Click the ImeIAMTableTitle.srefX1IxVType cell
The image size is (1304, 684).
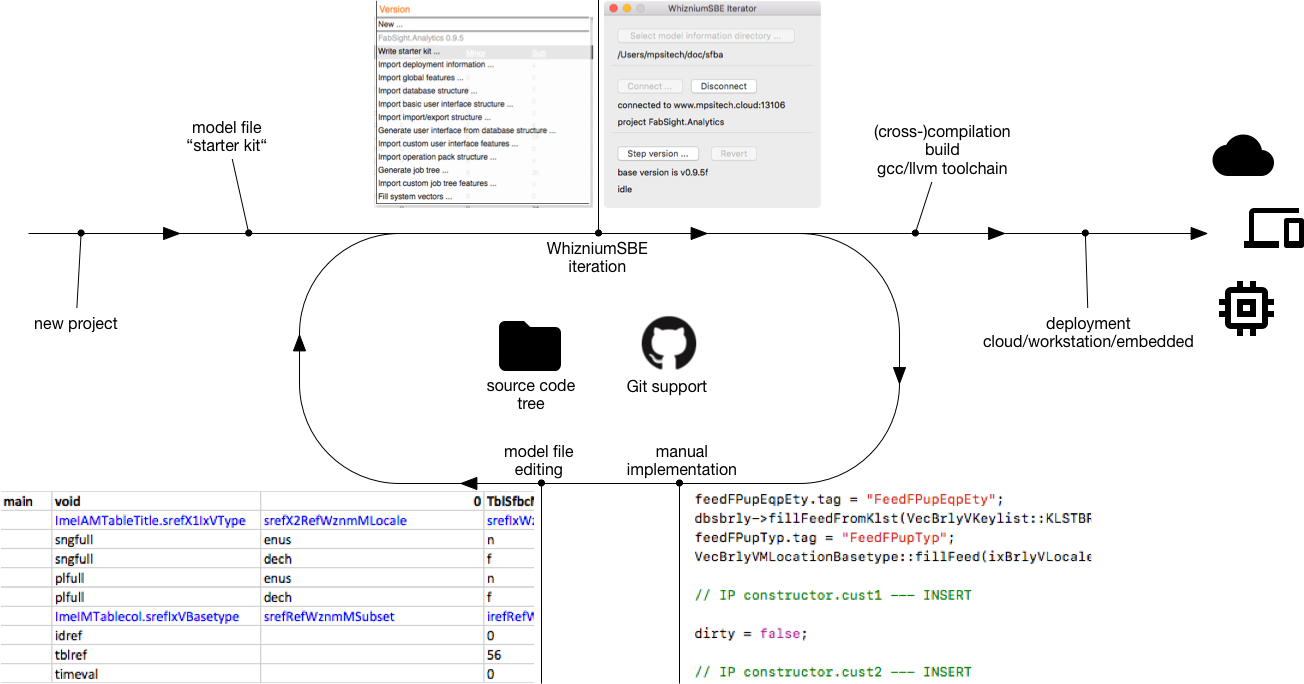pyautogui.click(x=155, y=520)
